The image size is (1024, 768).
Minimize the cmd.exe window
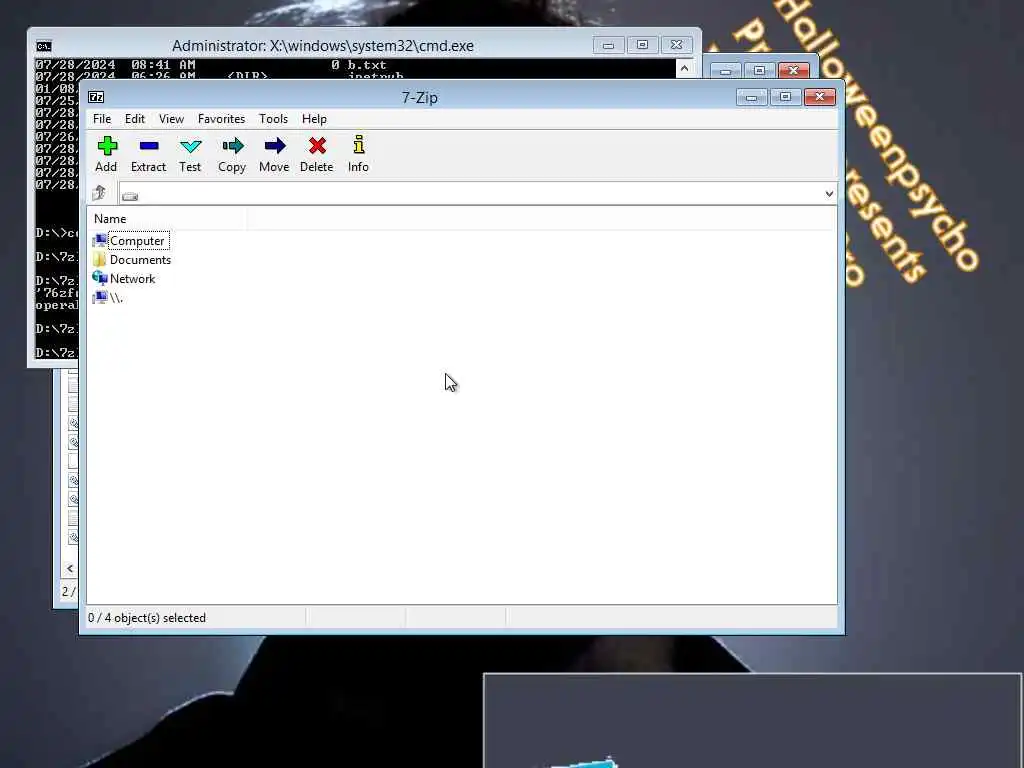click(608, 45)
